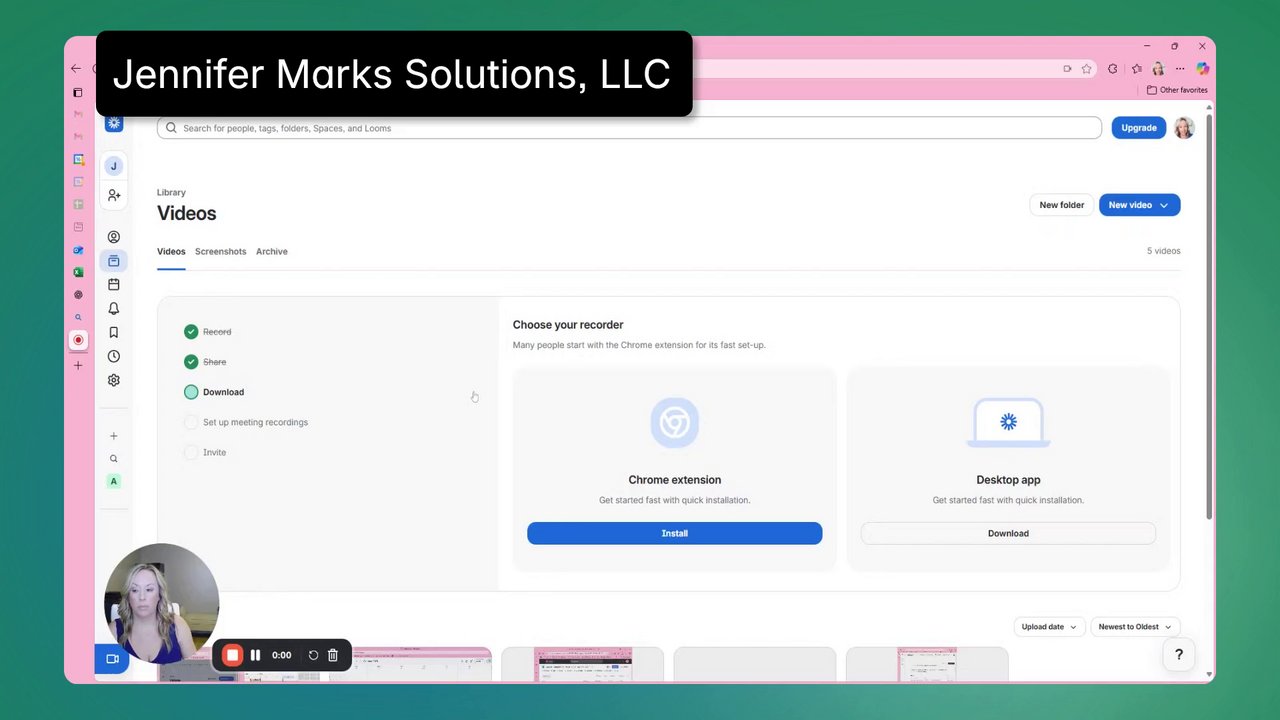Screen dimensions: 1280x720
Task: Click the browser profile avatar in toolbar
Action: click(x=1158, y=69)
